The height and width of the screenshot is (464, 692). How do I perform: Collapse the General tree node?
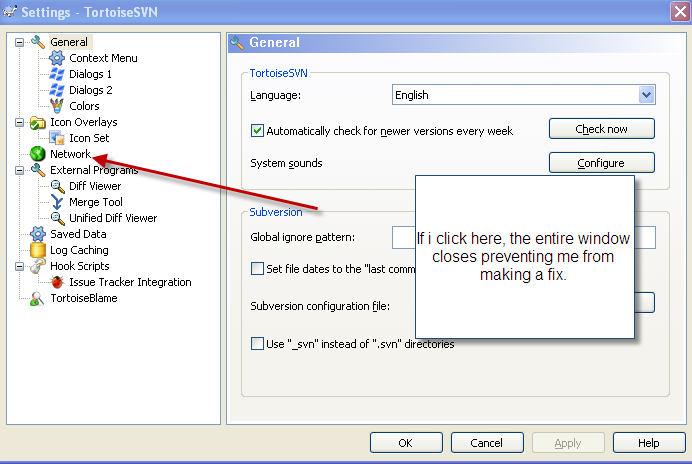tap(19, 42)
